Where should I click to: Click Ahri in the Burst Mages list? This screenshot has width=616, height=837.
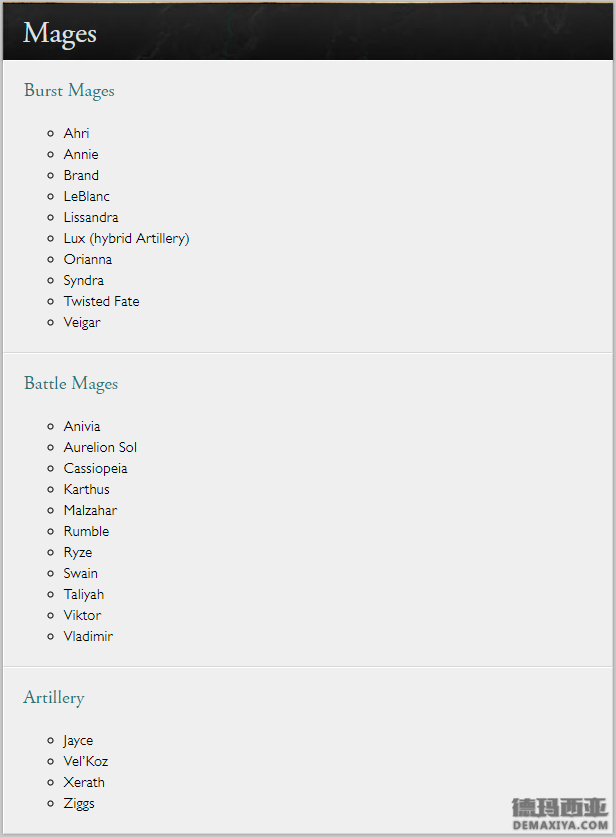[x=76, y=133]
